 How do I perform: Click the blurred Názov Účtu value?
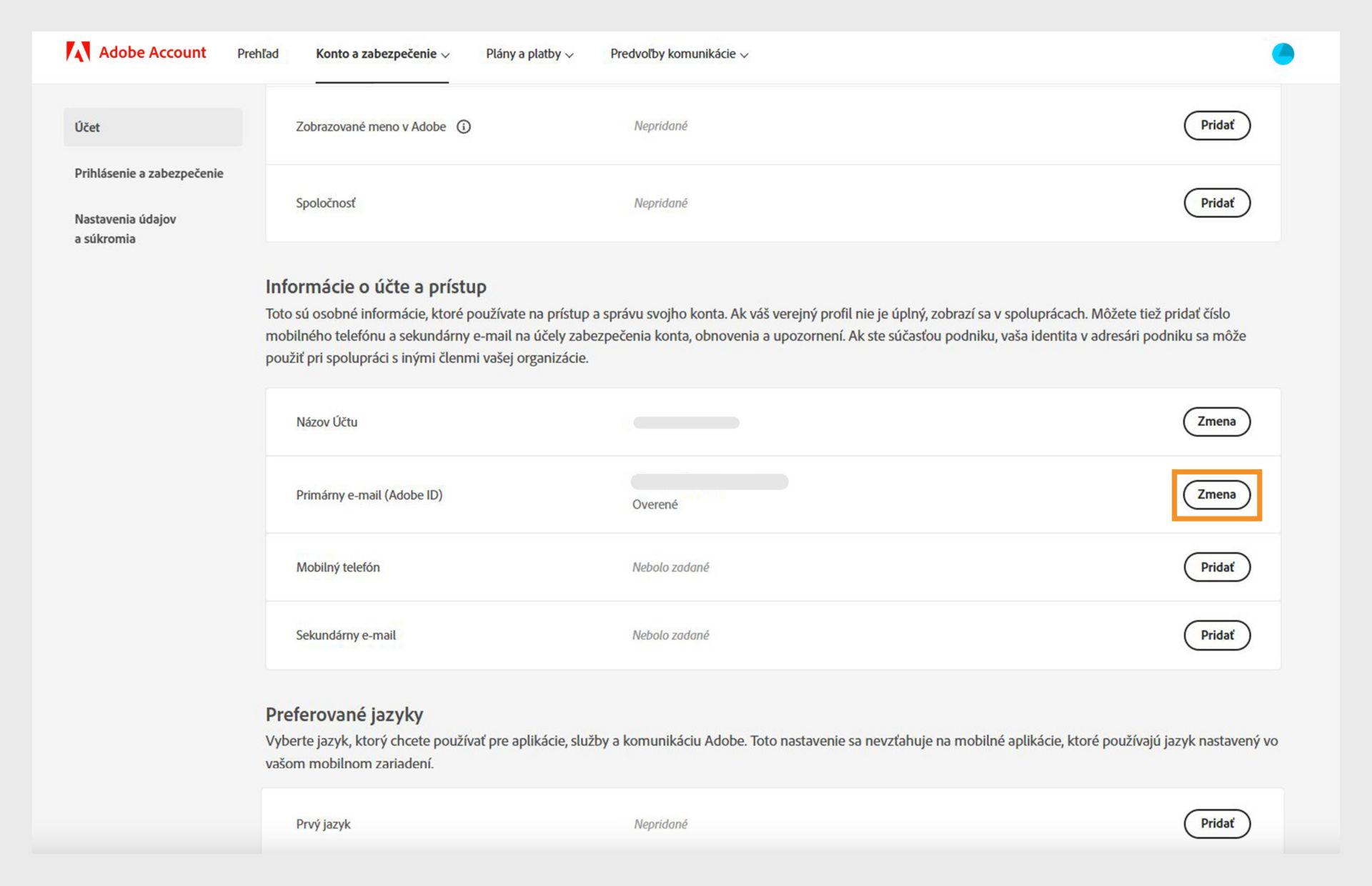[x=686, y=422]
